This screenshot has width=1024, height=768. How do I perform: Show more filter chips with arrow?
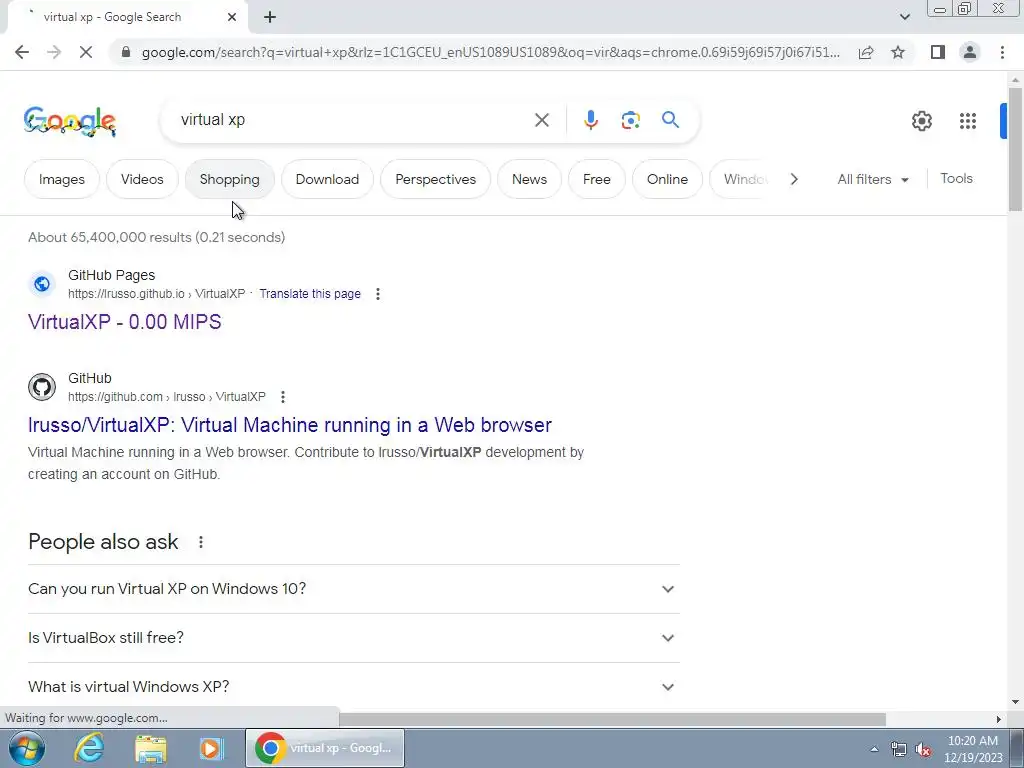pos(793,179)
